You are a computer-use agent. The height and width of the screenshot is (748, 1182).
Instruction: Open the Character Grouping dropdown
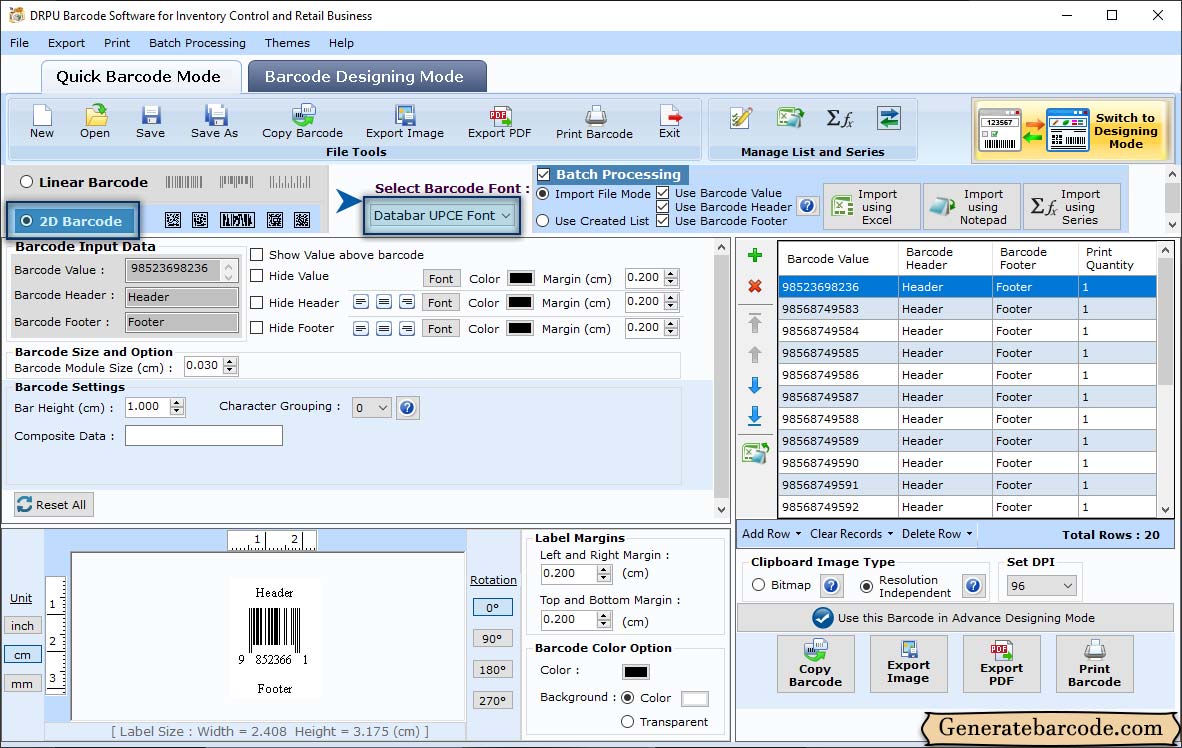pos(371,408)
